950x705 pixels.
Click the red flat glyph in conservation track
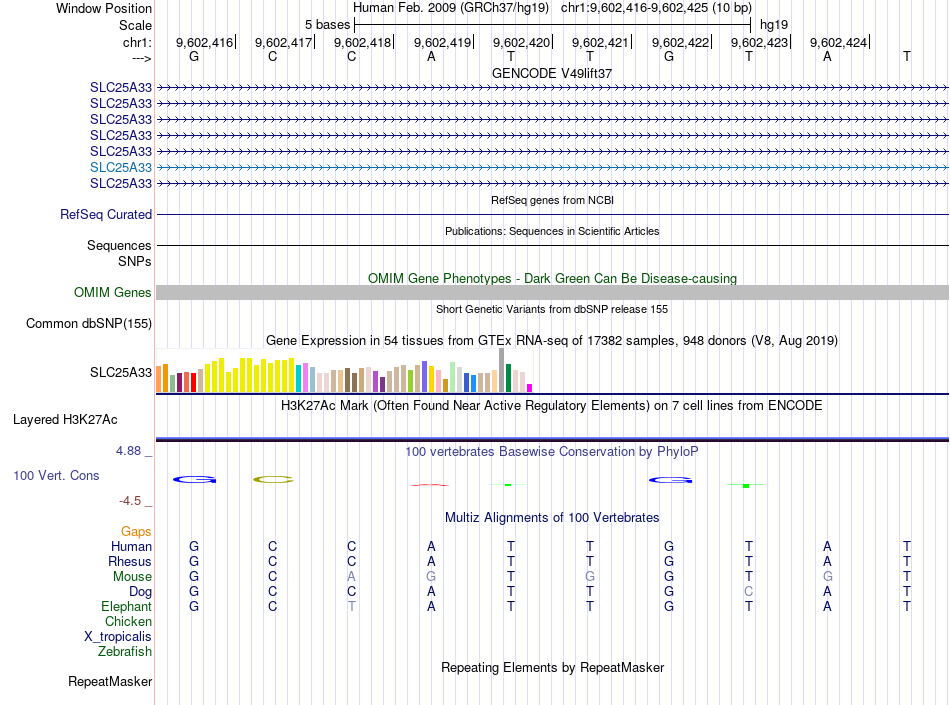click(x=430, y=485)
